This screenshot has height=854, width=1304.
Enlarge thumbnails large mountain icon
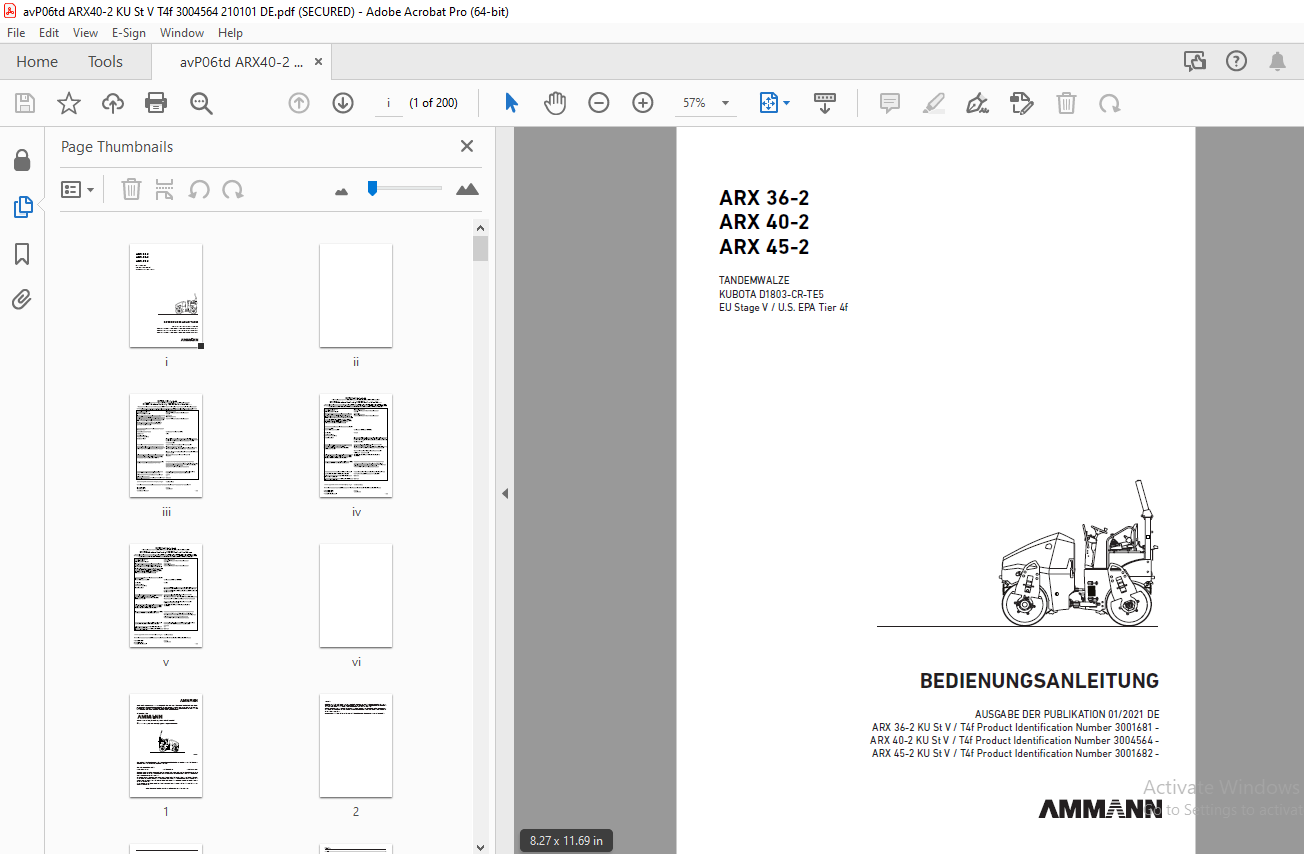(467, 188)
